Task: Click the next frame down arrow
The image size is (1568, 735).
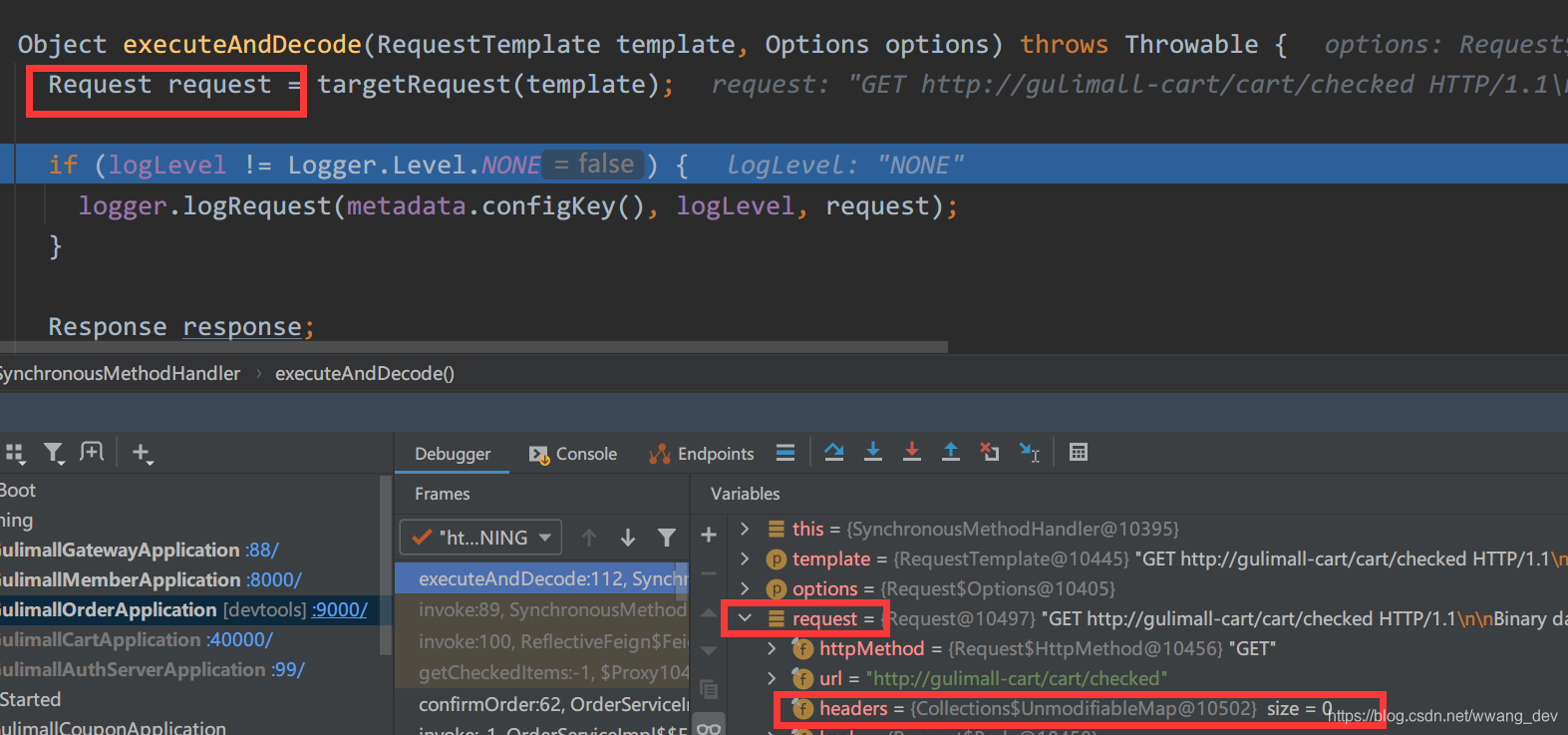Action: pyautogui.click(x=628, y=538)
